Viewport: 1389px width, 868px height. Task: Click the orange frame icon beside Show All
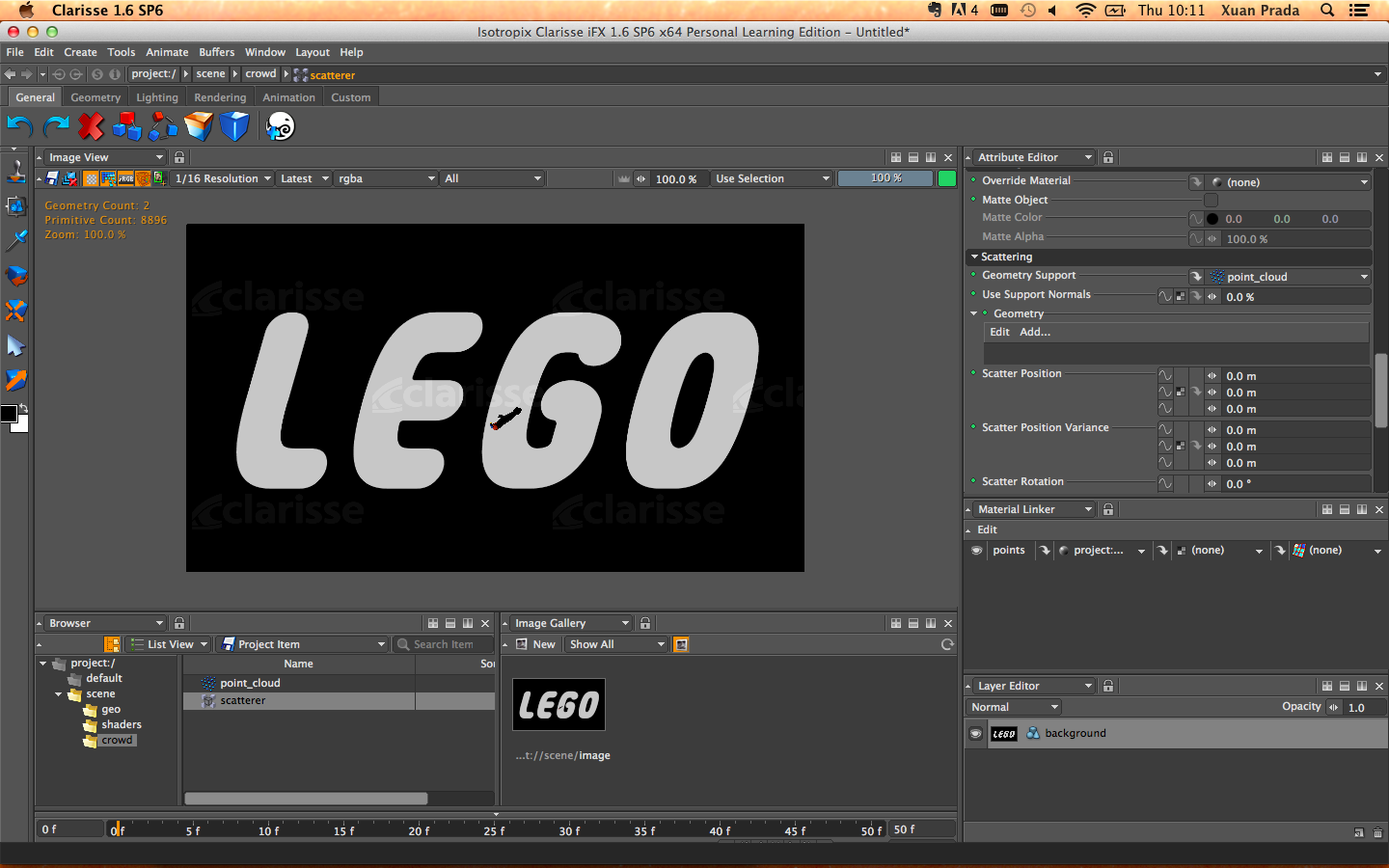pyautogui.click(x=681, y=644)
